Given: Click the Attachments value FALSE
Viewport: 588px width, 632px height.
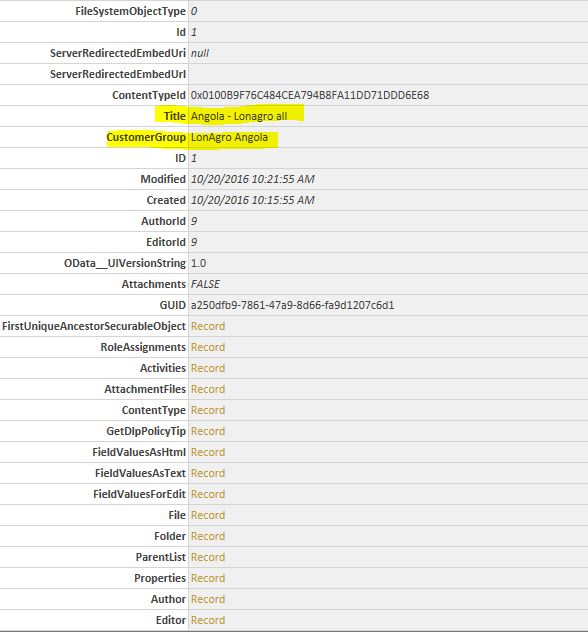Looking at the screenshot, I should [x=205, y=284].
